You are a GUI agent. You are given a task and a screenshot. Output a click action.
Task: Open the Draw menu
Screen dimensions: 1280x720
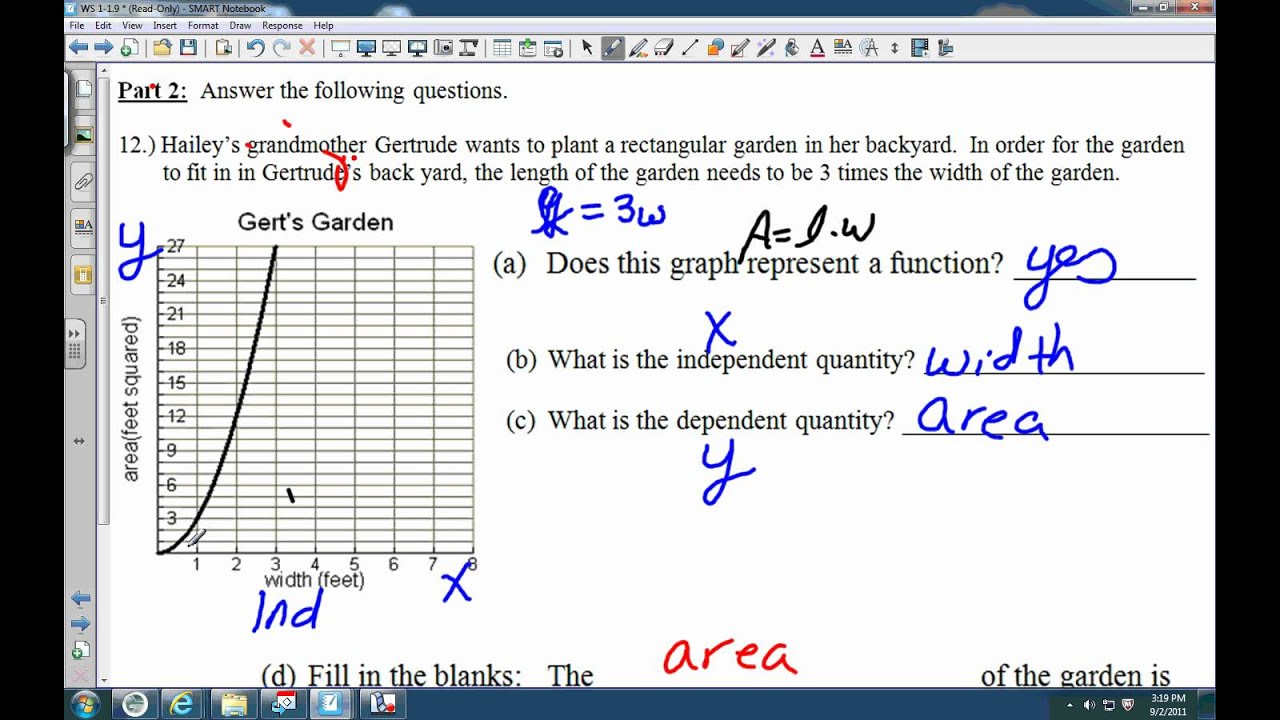[x=240, y=25]
